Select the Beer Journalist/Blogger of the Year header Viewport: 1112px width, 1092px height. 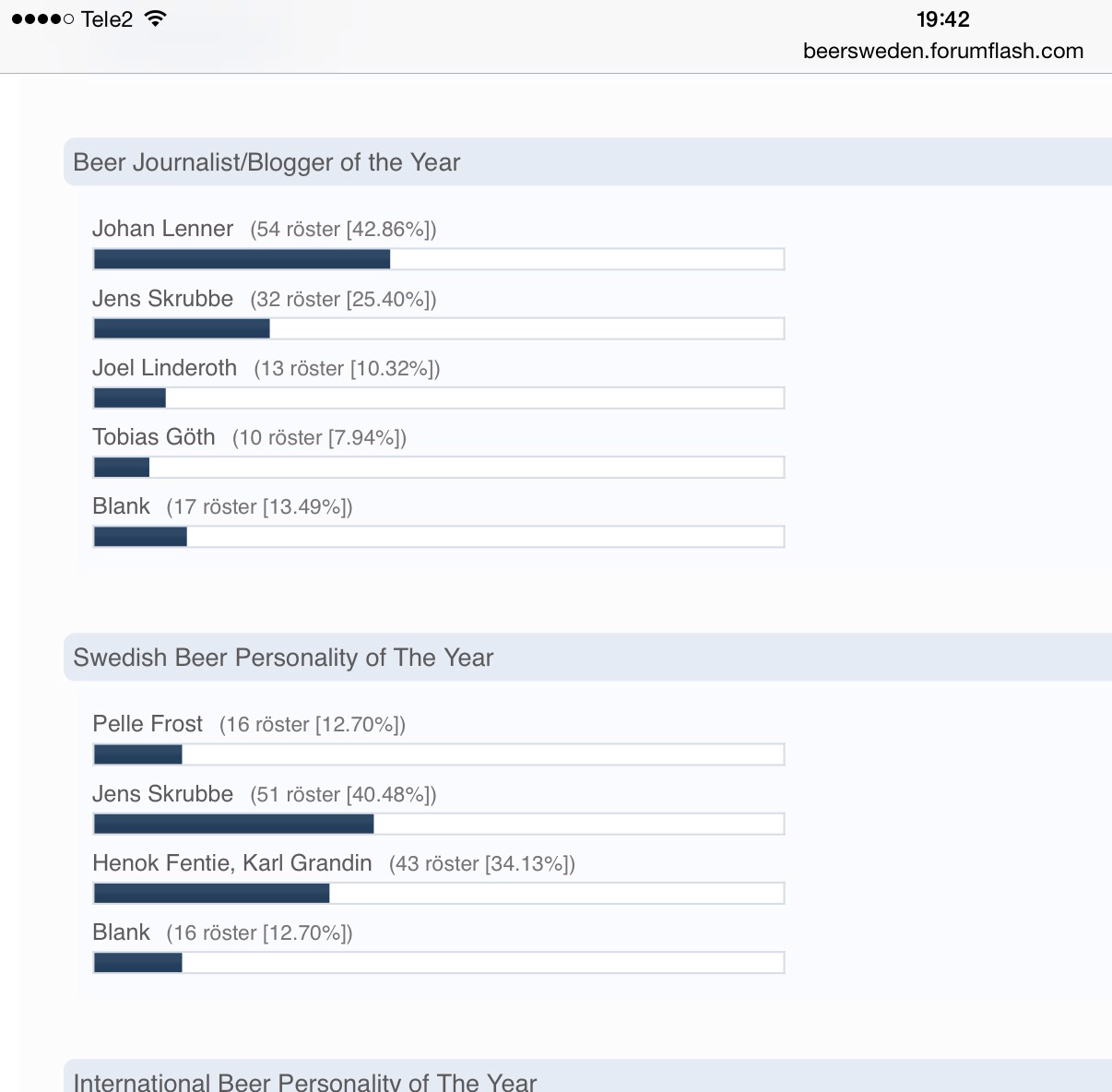point(266,162)
